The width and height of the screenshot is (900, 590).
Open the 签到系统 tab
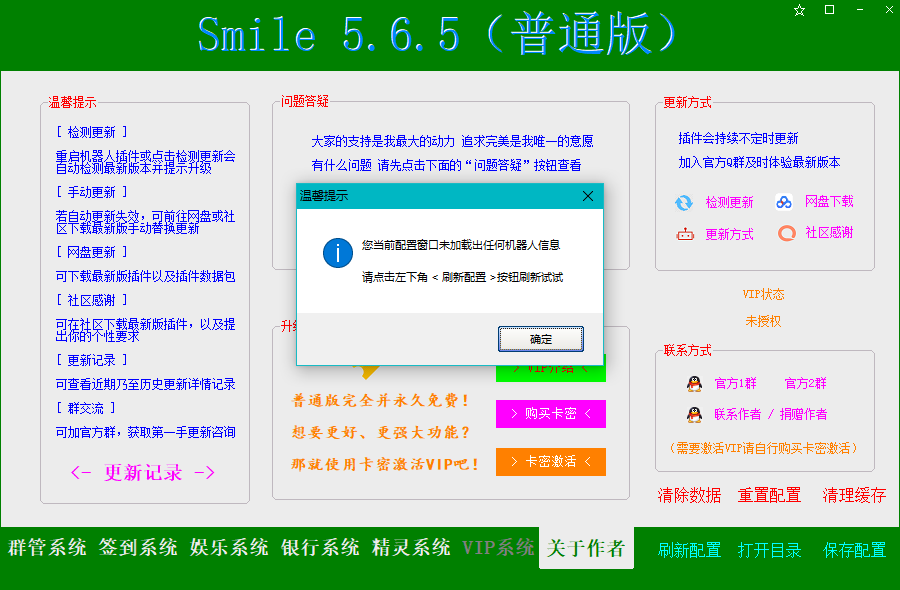tap(138, 548)
